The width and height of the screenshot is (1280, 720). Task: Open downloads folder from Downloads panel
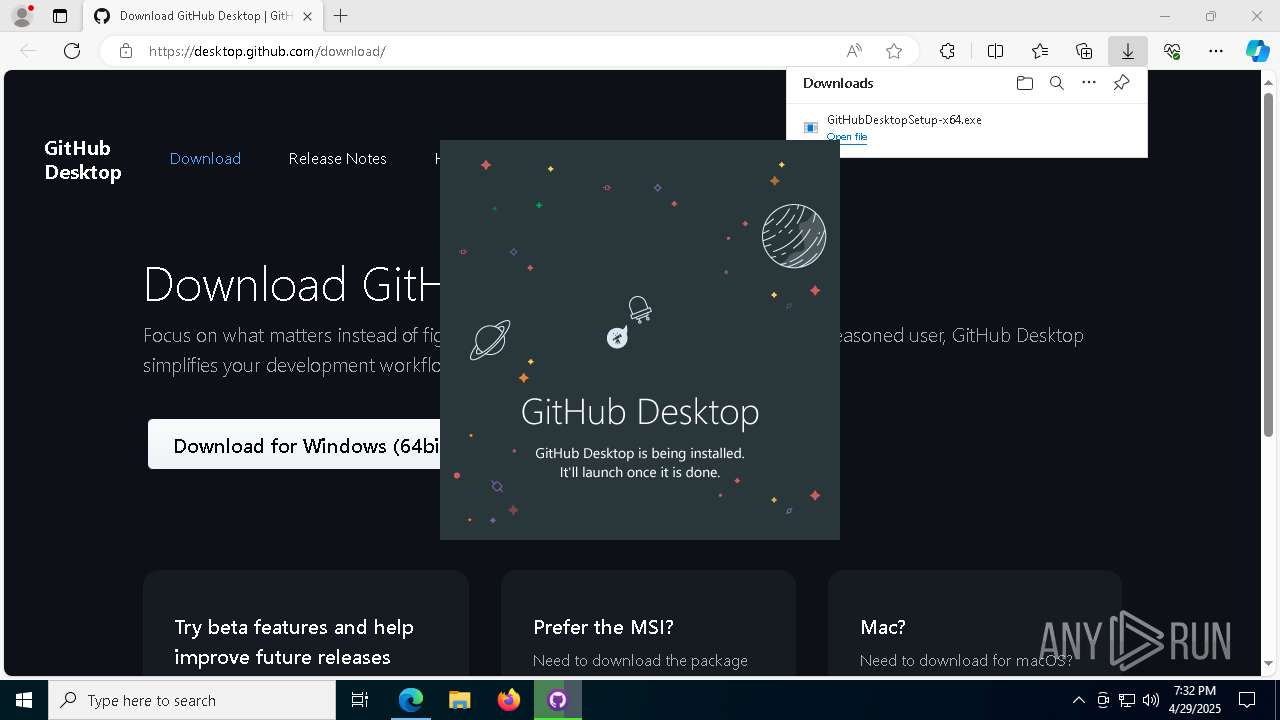[x=1024, y=83]
